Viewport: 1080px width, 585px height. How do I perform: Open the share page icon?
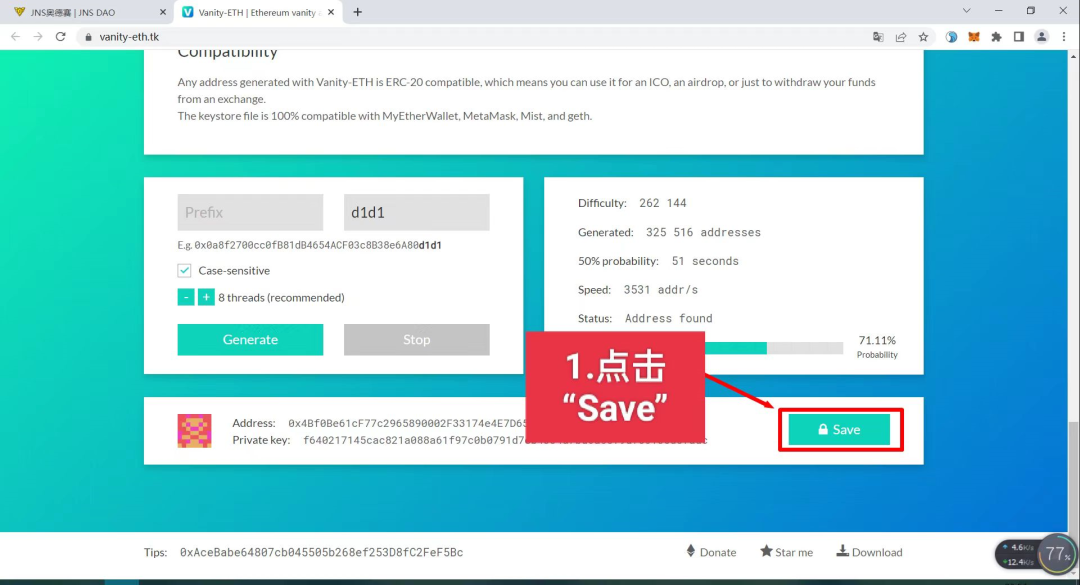pos(900,37)
